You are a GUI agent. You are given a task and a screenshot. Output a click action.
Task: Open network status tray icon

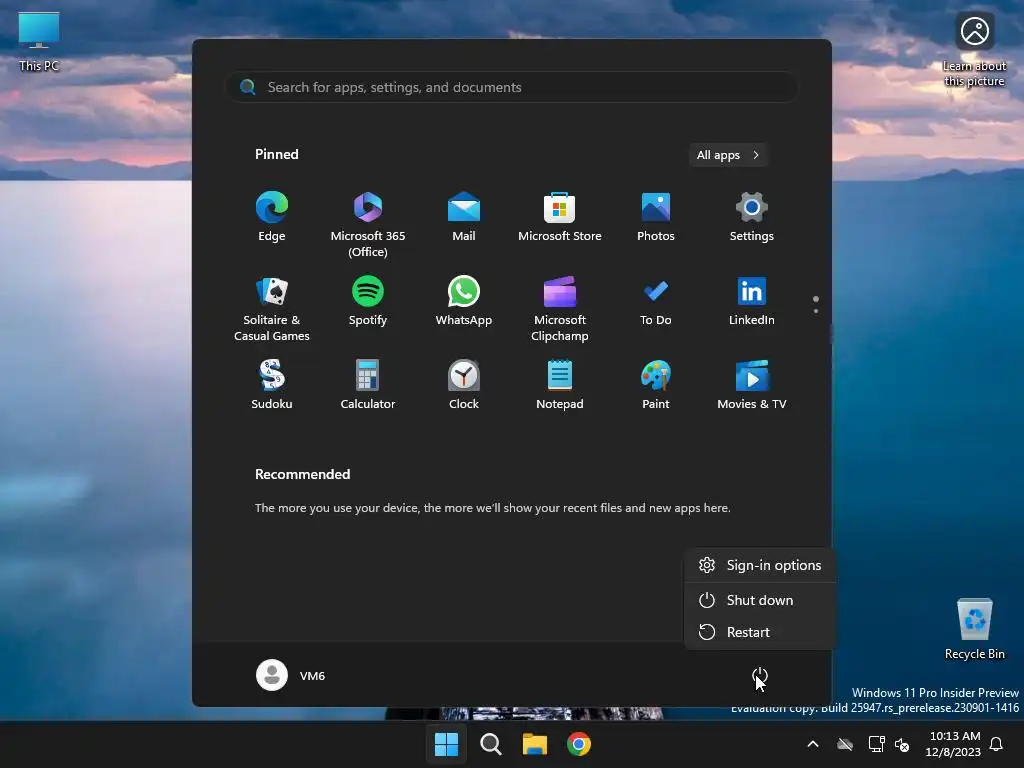[876, 744]
